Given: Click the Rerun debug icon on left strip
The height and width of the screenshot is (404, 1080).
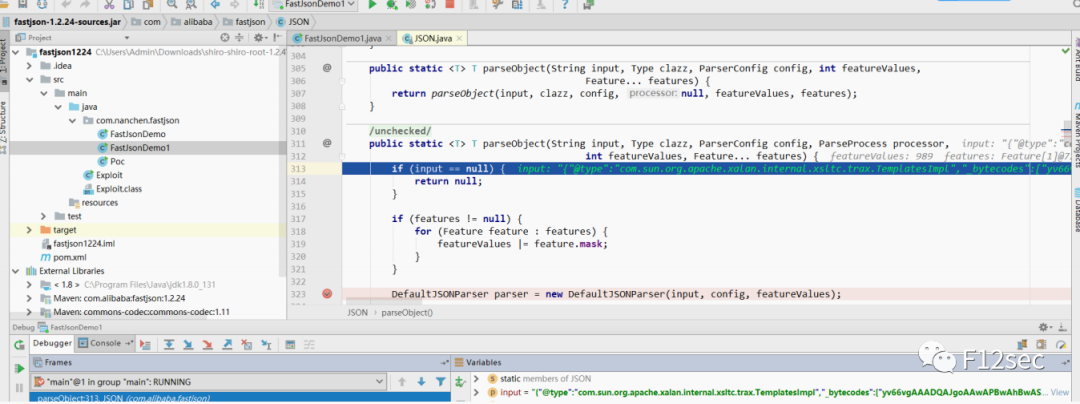Looking at the screenshot, I should click(19, 343).
